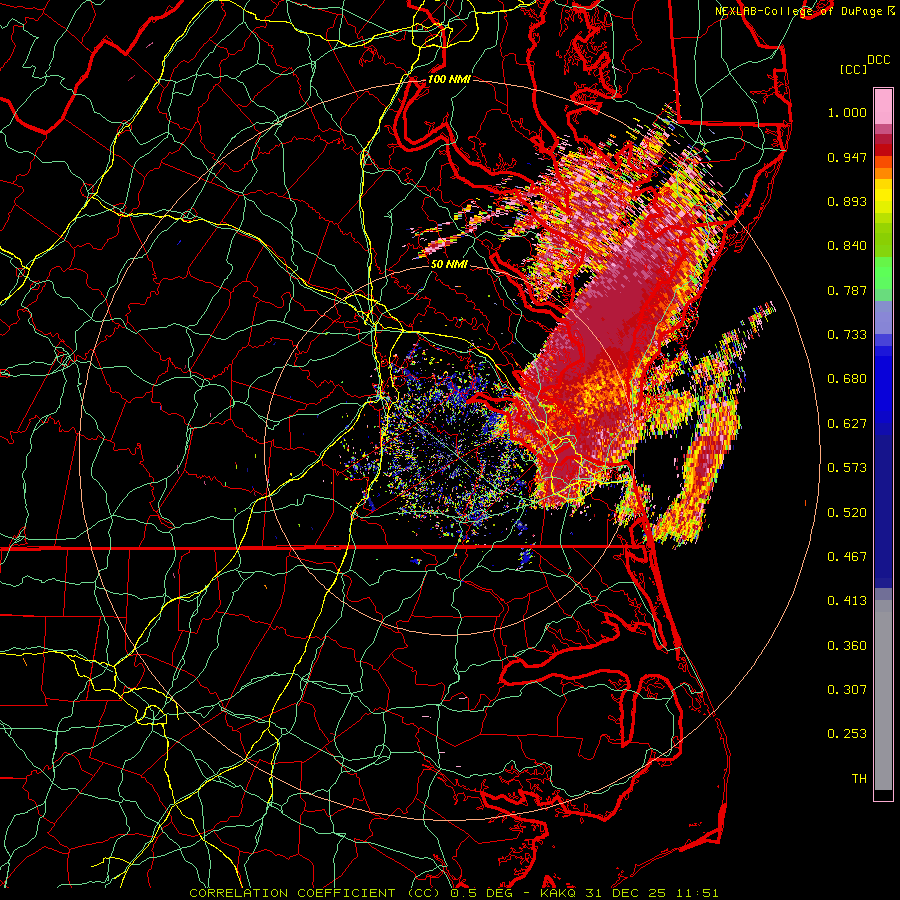Select the 0.840 legend value
900x900 pixels.
(x=847, y=246)
